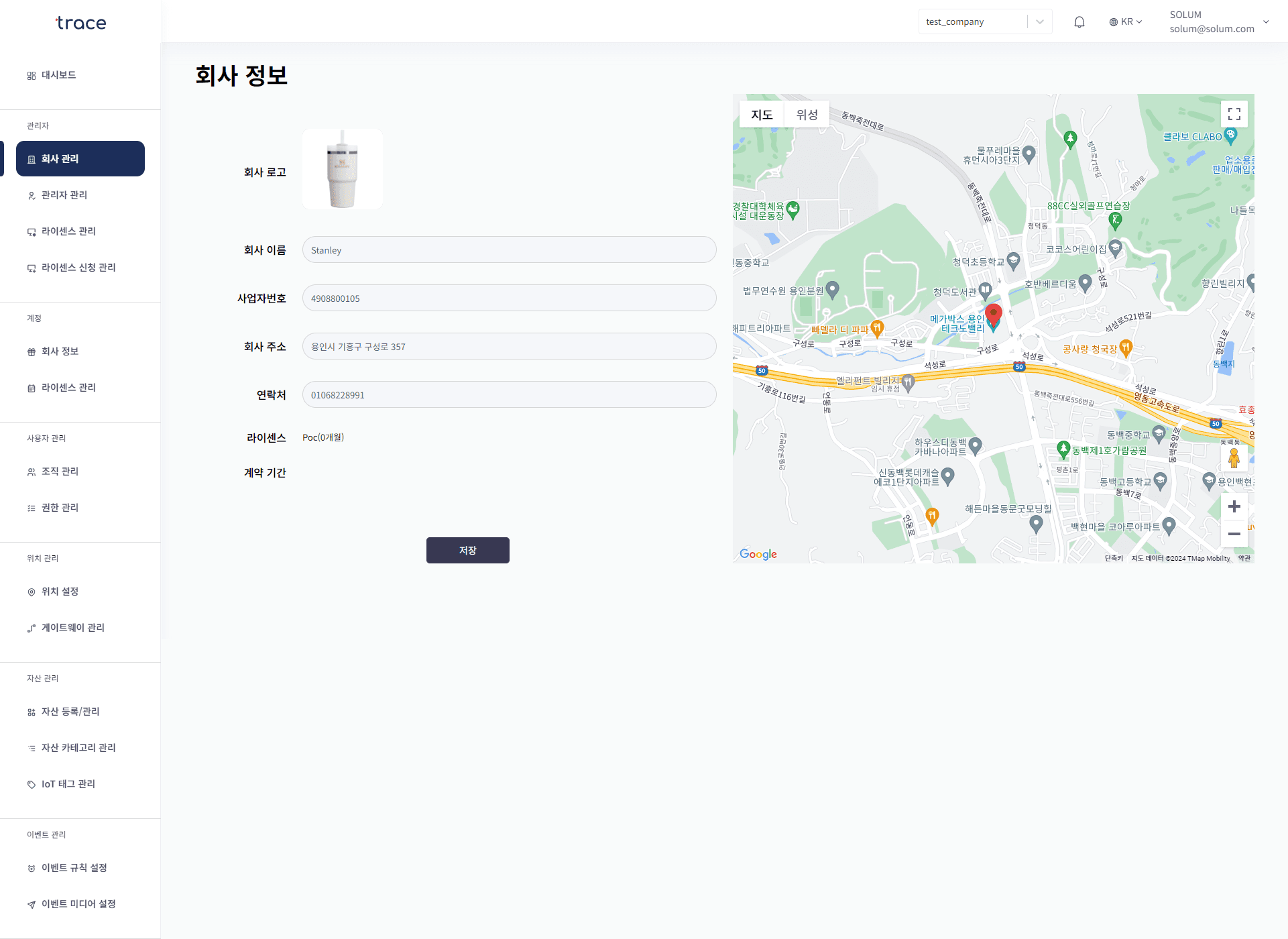Click the notification bell icon
1288x939 pixels.
1079,22
